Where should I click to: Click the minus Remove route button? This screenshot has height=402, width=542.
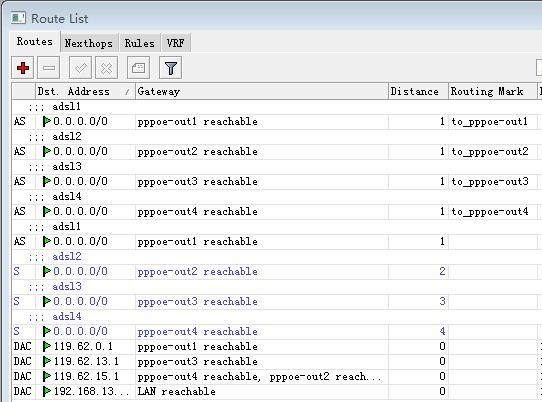pyautogui.click(x=49, y=68)
